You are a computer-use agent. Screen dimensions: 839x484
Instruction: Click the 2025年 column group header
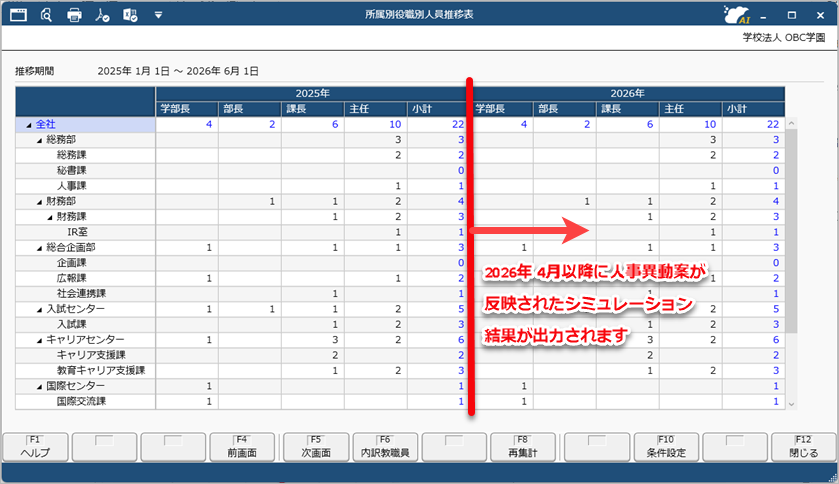(312, 94)
